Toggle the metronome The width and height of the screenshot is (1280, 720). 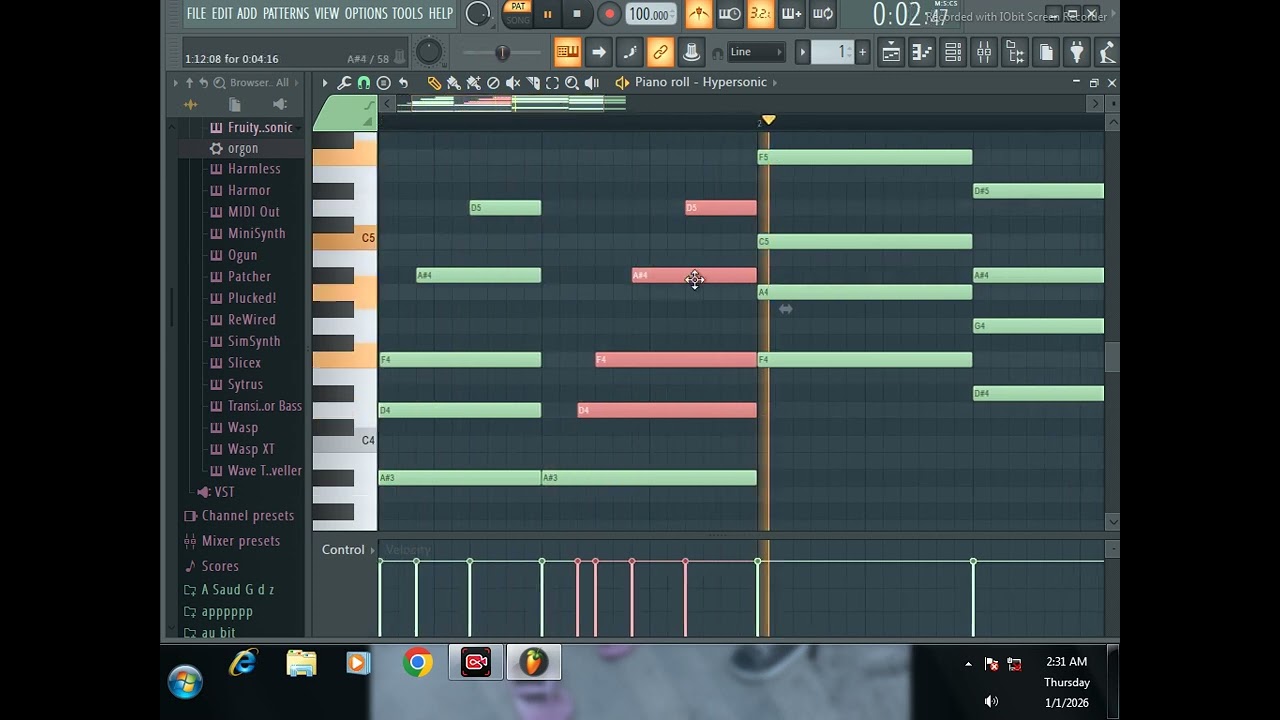coord(698,14)
